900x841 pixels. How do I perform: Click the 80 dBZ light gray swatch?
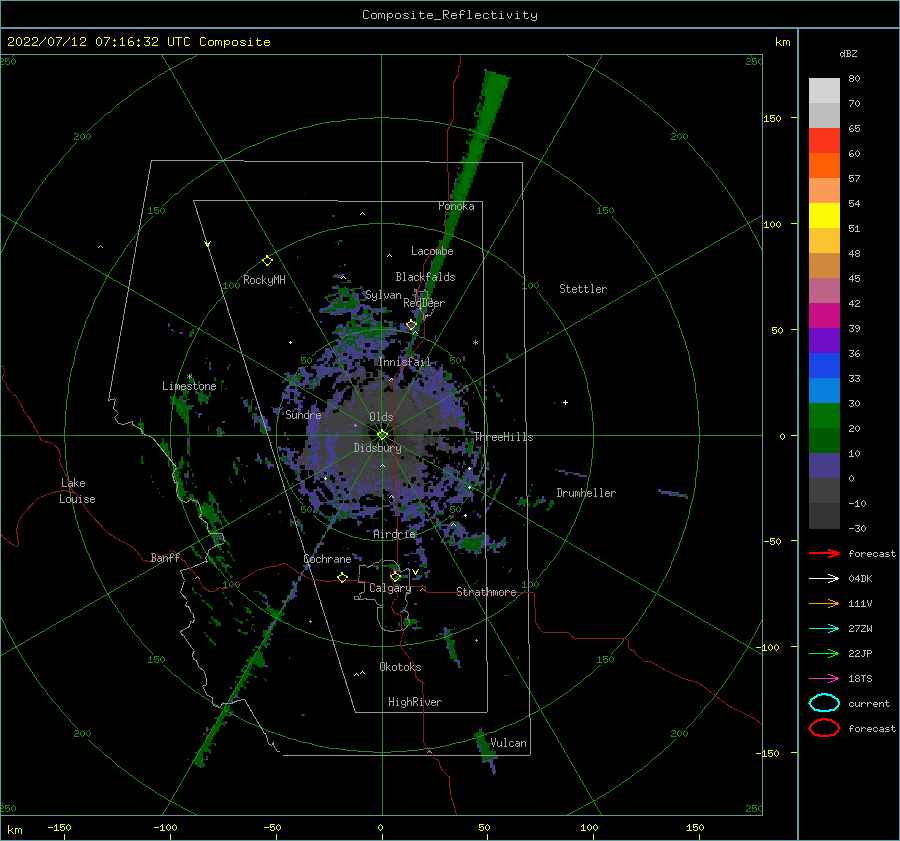824,90
